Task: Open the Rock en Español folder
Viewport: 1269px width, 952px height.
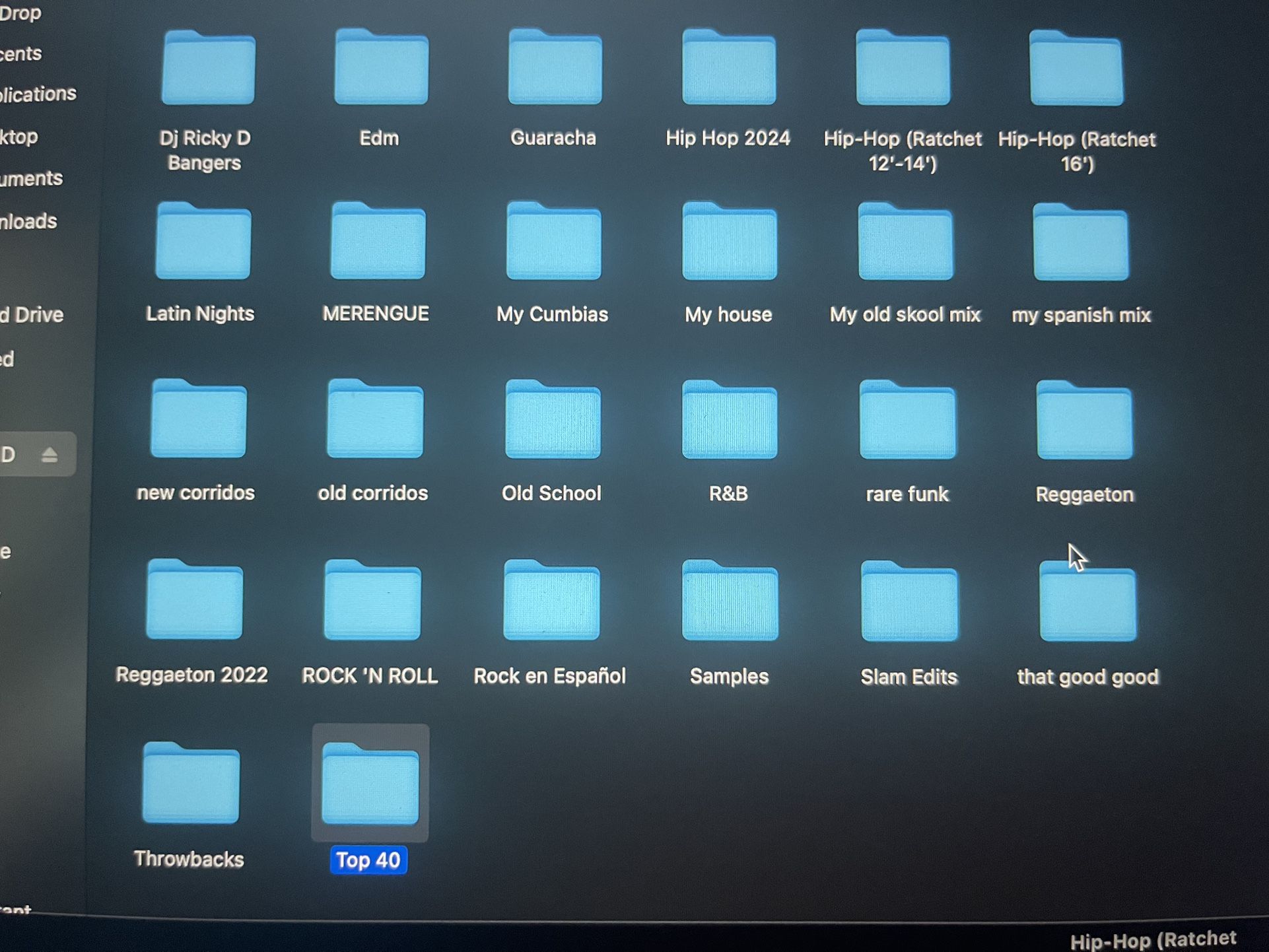Action: coord(551,602)
